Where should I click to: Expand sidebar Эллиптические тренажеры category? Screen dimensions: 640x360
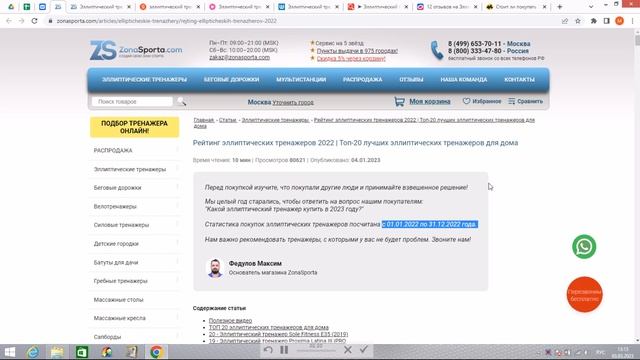135,169
